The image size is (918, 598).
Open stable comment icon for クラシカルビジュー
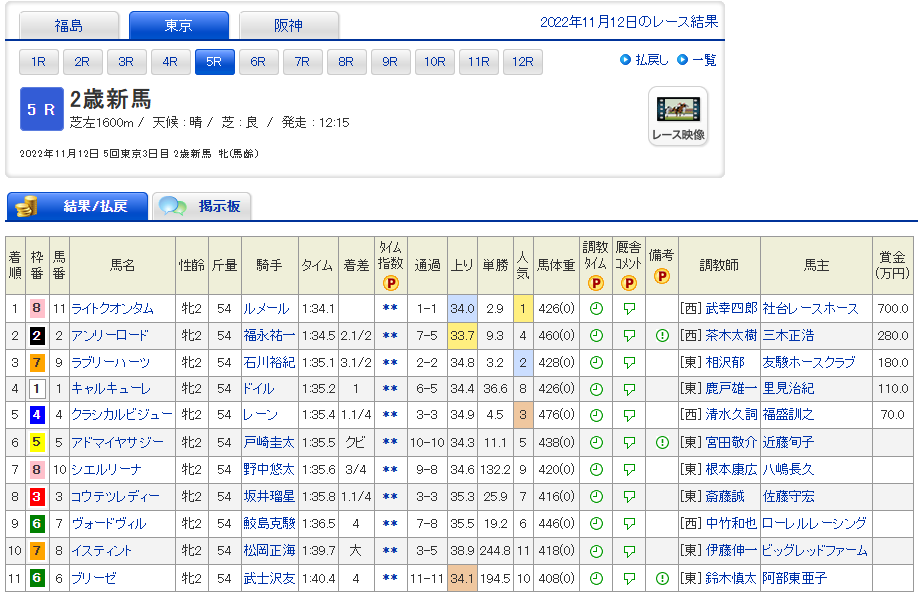[x=629, y=416]
